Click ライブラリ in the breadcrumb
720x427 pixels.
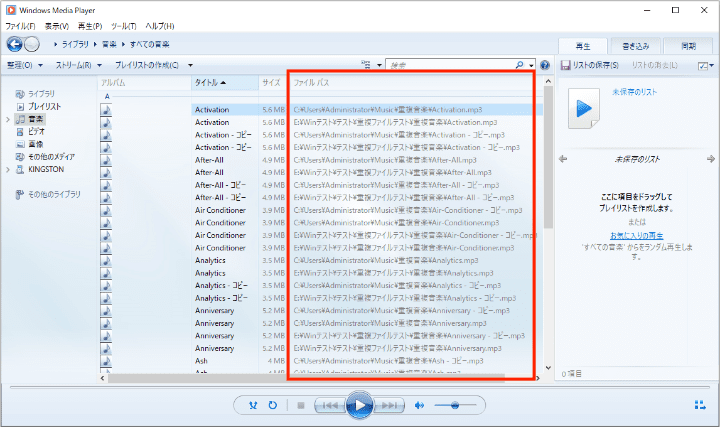(75, 44)
